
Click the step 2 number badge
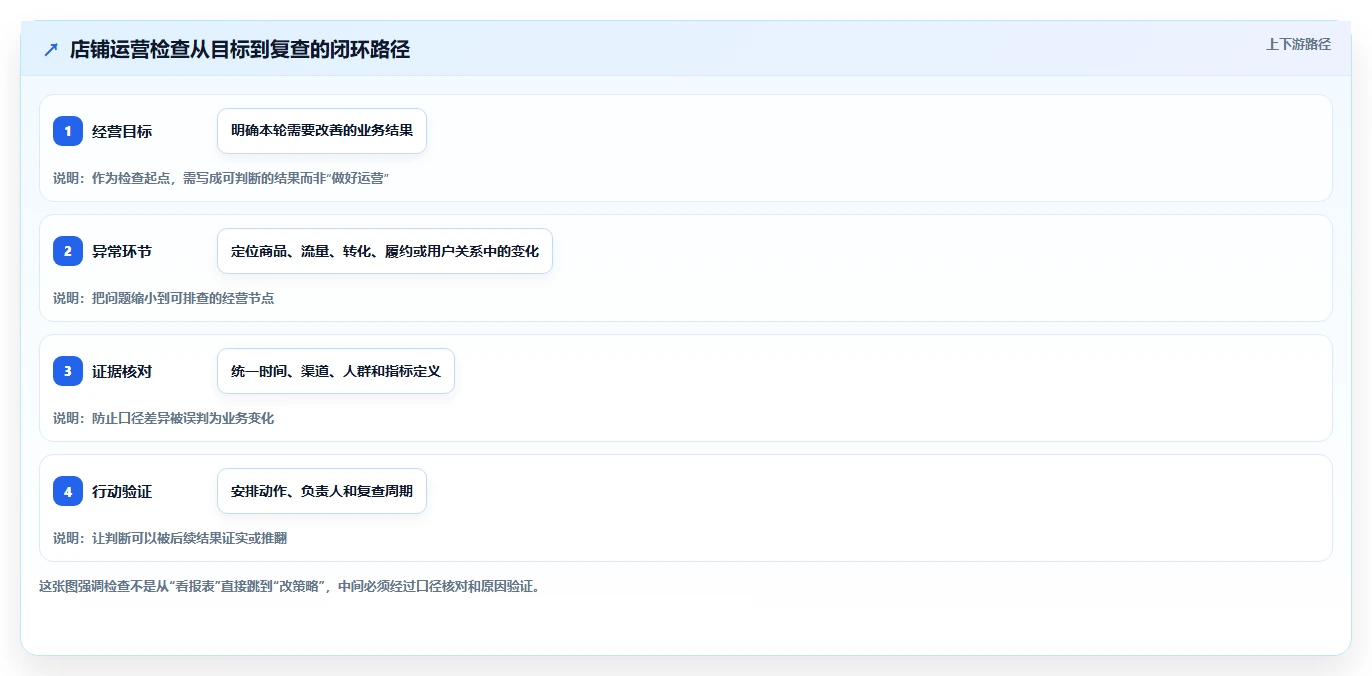coord(68,251)
